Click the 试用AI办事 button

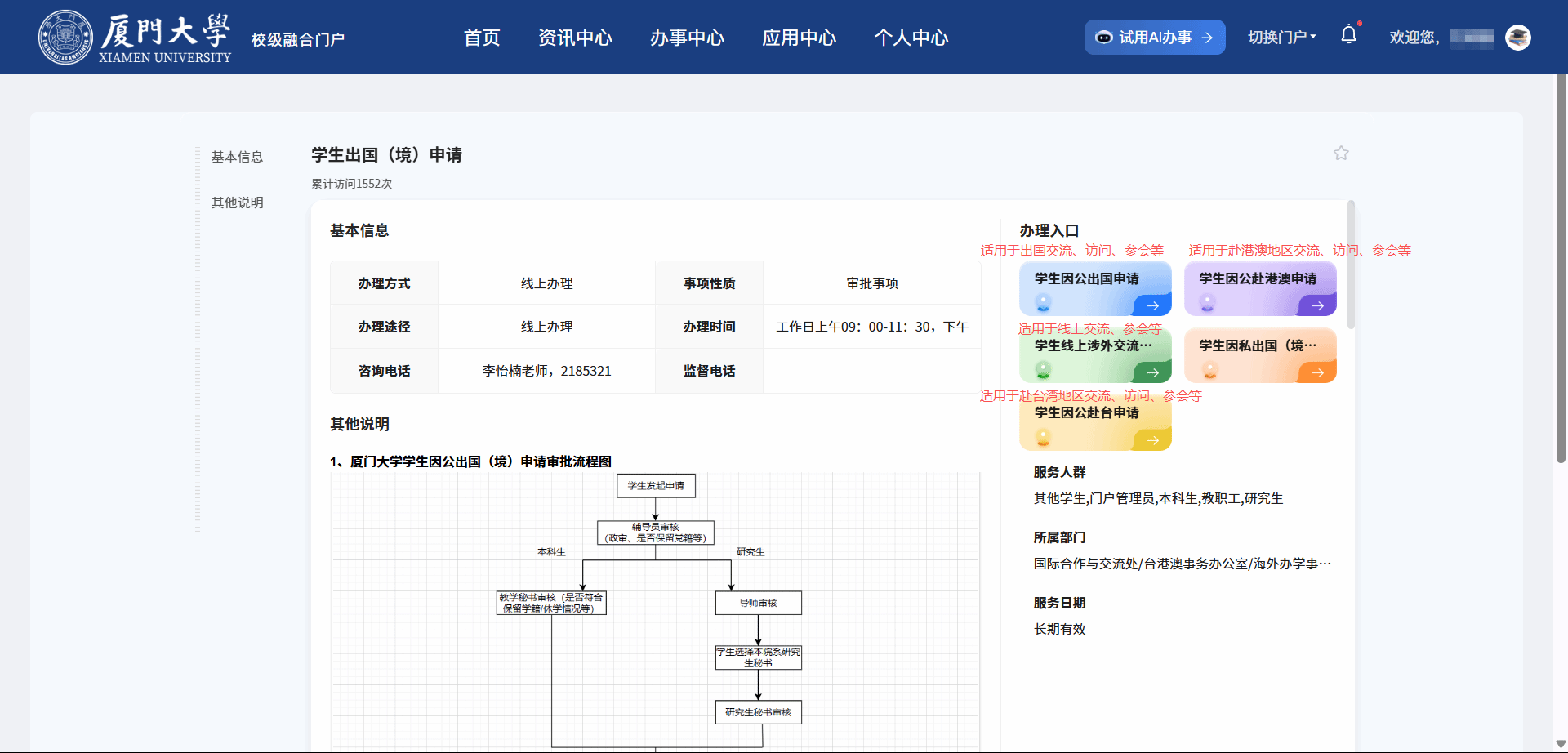coord(1155,38)
